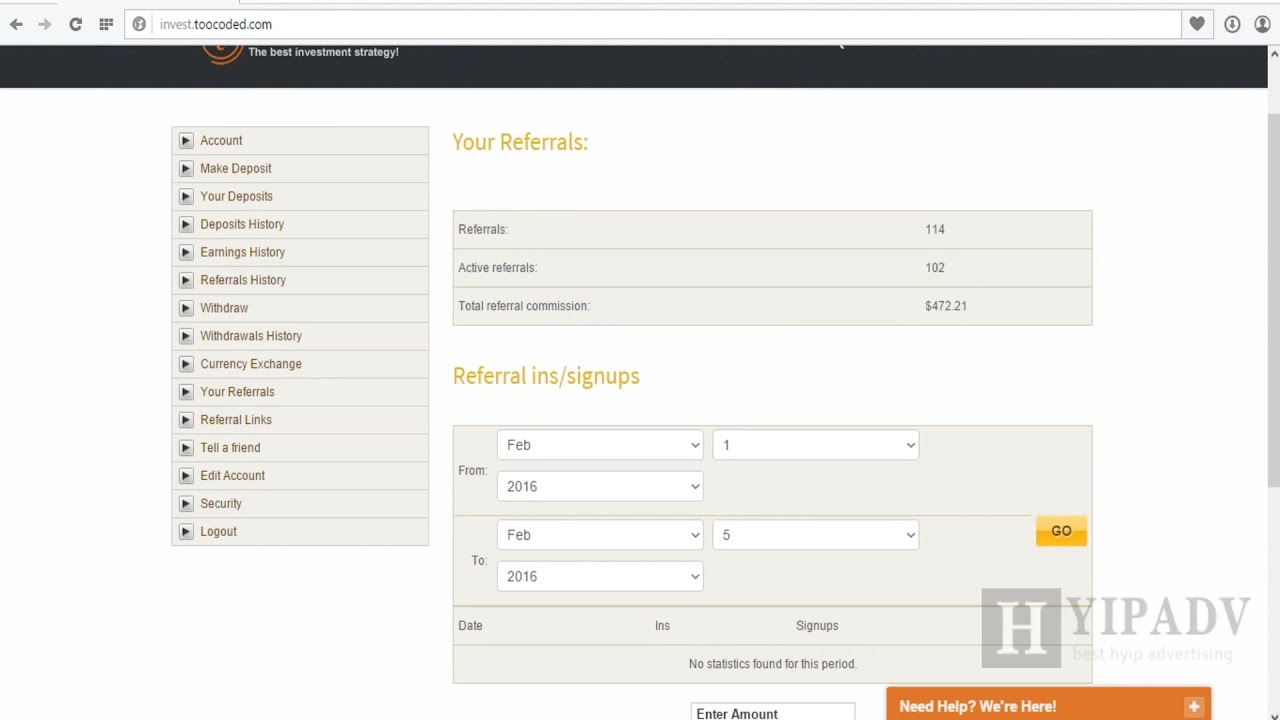
Task: Open Your Deposits sidebar entry
Action: 236,197
